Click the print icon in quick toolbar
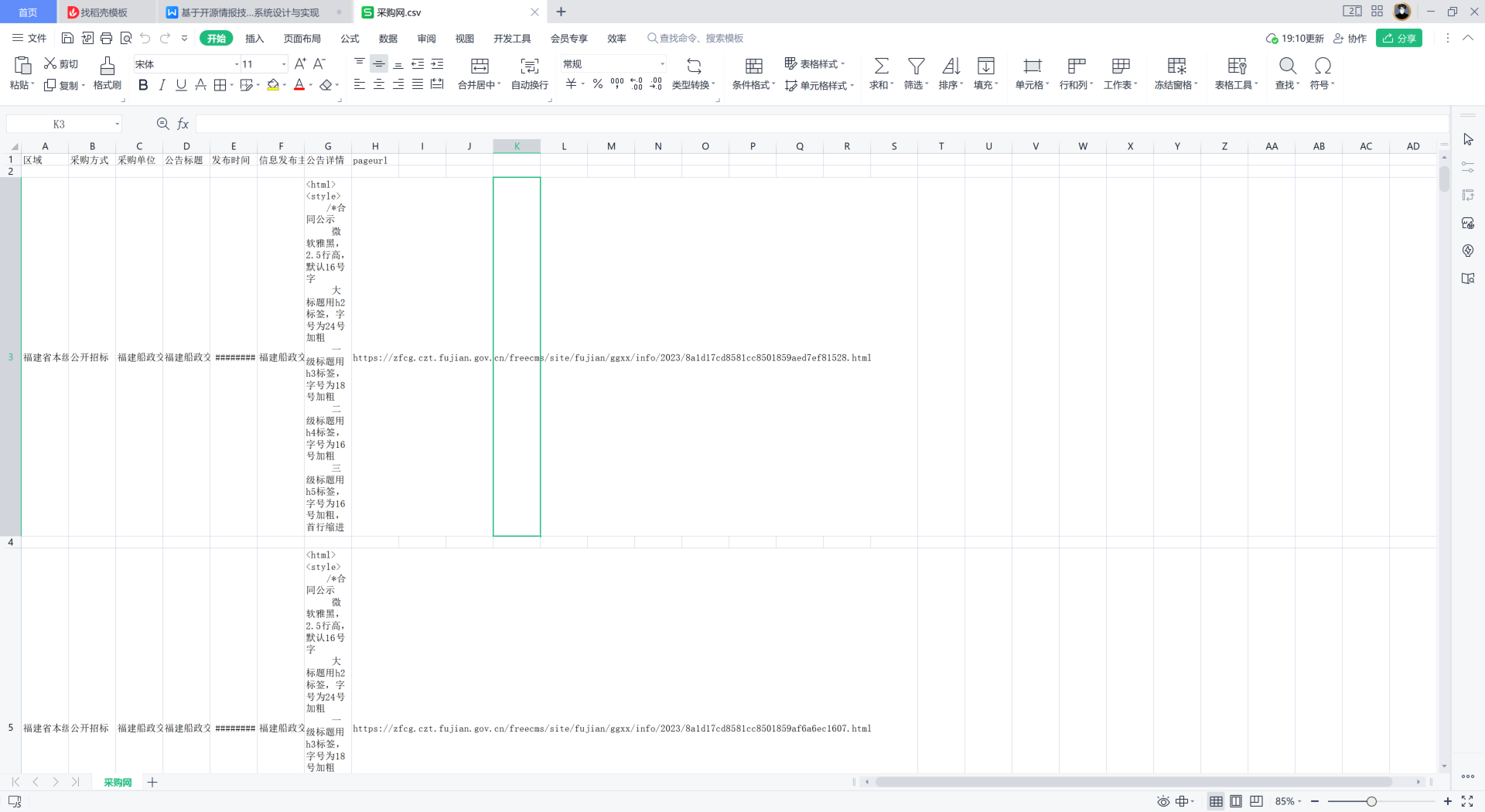Viewport: 1485px width, 812px height. tap(106, 38)
